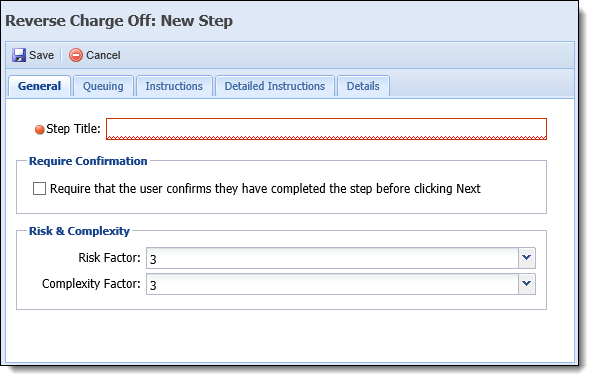Click the Complexity Factor value field
The height and width of the screenshot is (381, 594).
tap(332, 284)
